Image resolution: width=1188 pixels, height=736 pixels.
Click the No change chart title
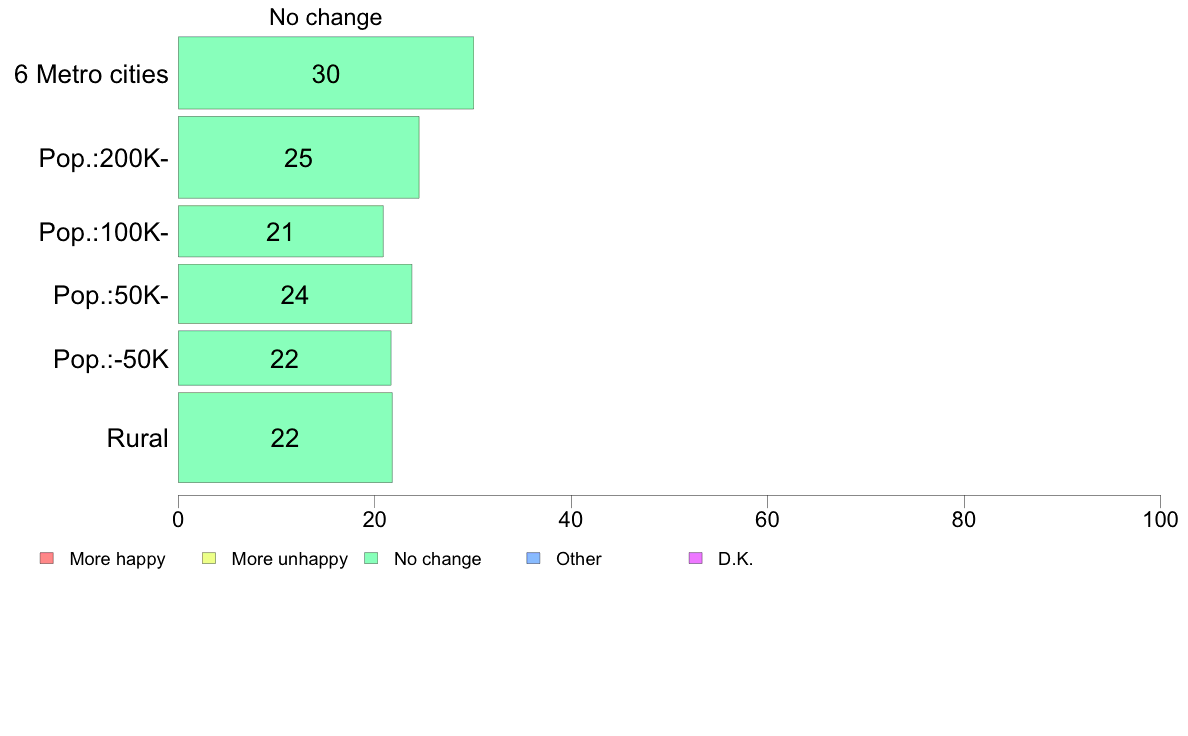click(326, 17)
